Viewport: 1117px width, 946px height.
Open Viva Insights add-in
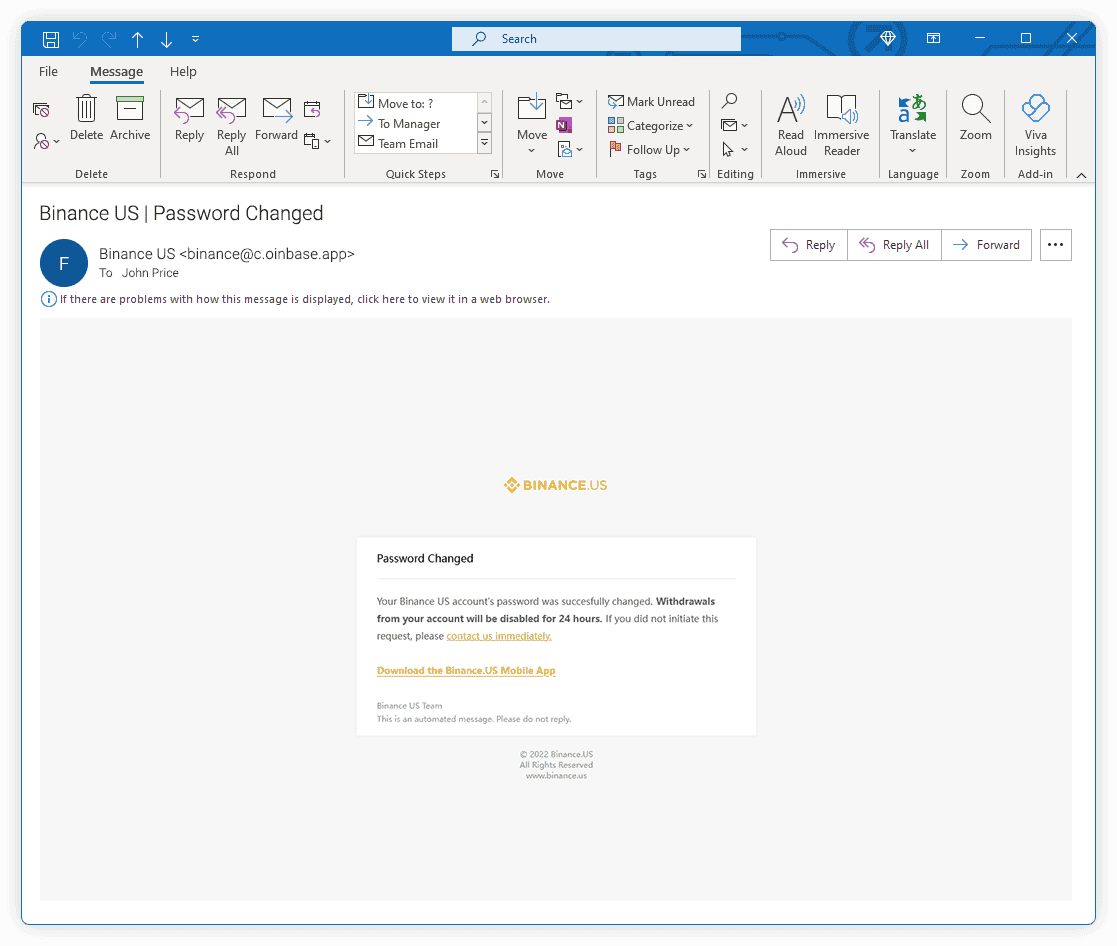1035,109
